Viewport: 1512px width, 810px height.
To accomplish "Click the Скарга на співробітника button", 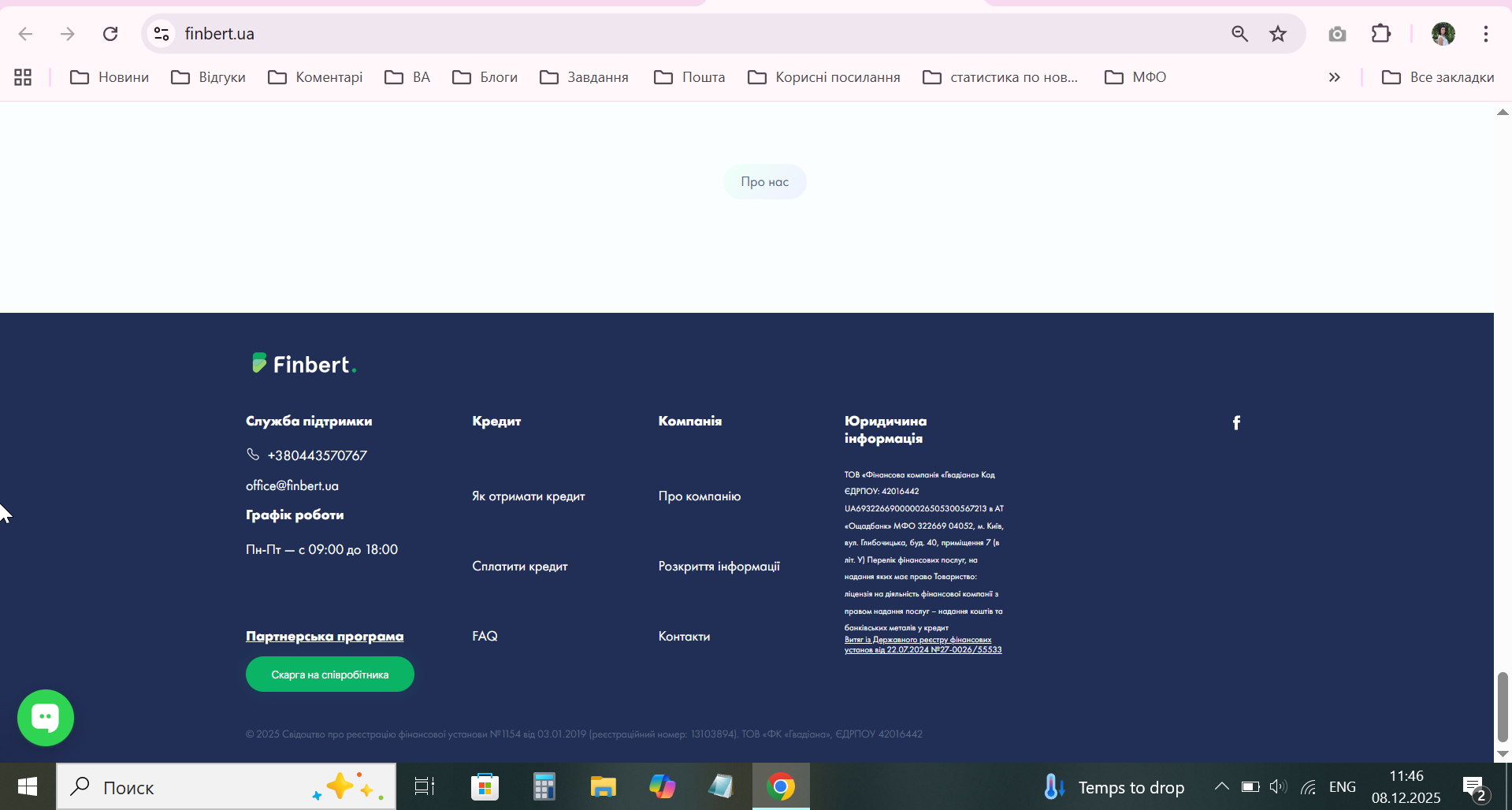I will click(x=330, y=674).
